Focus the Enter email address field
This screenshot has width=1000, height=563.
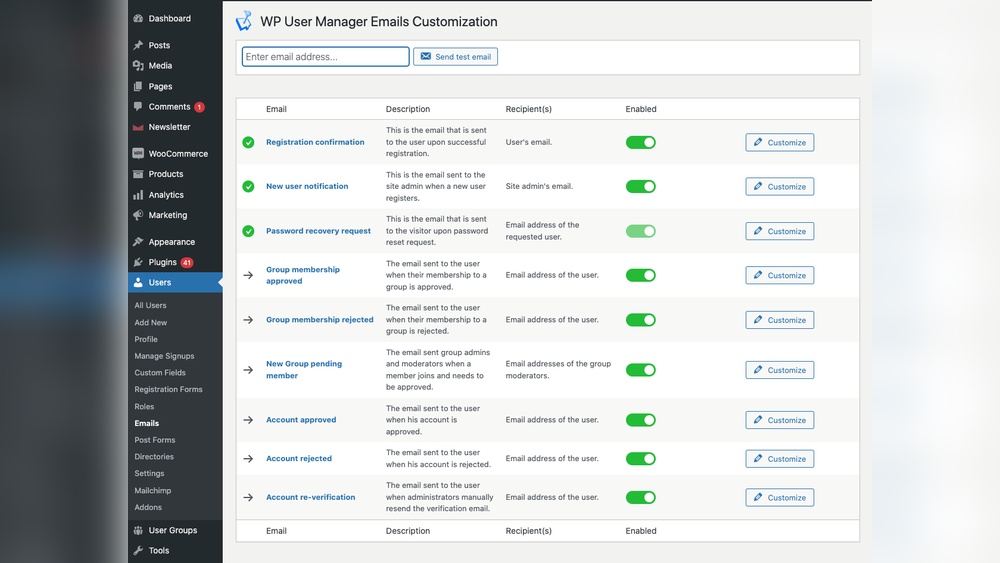(x=325, y=57)
